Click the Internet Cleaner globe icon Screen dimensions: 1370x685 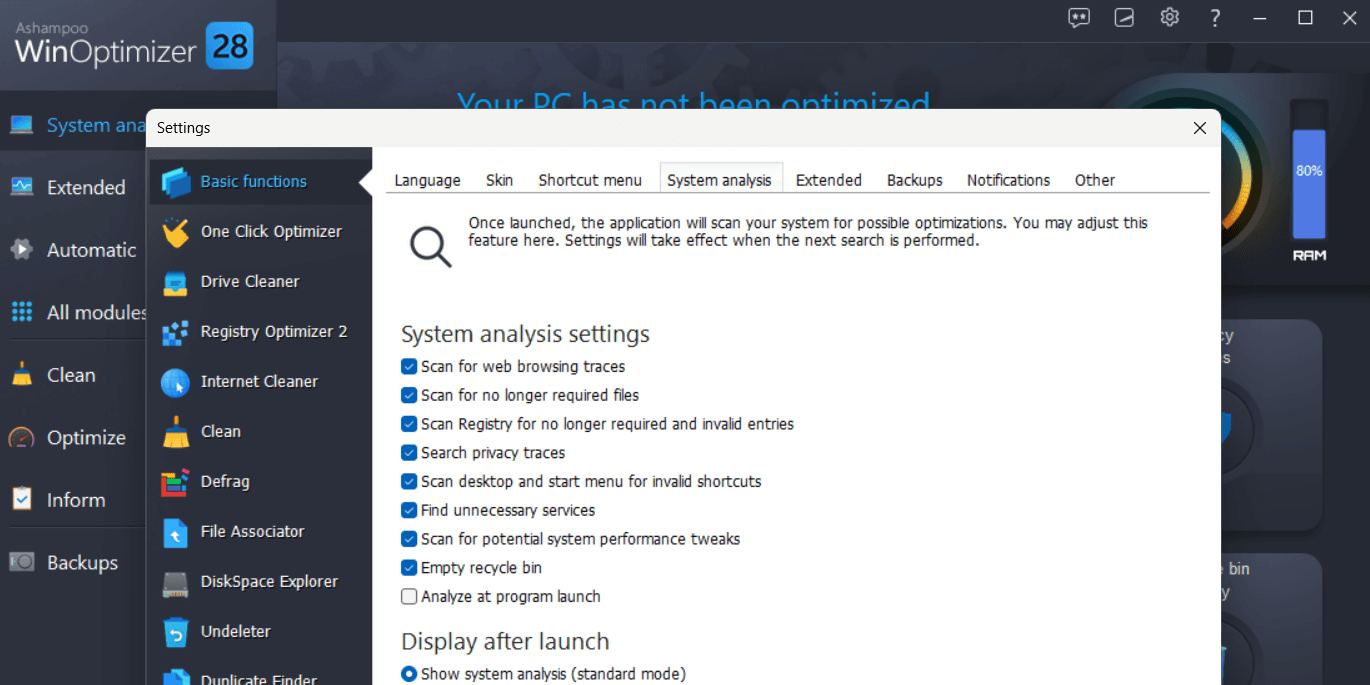click(x=176, y=382)
